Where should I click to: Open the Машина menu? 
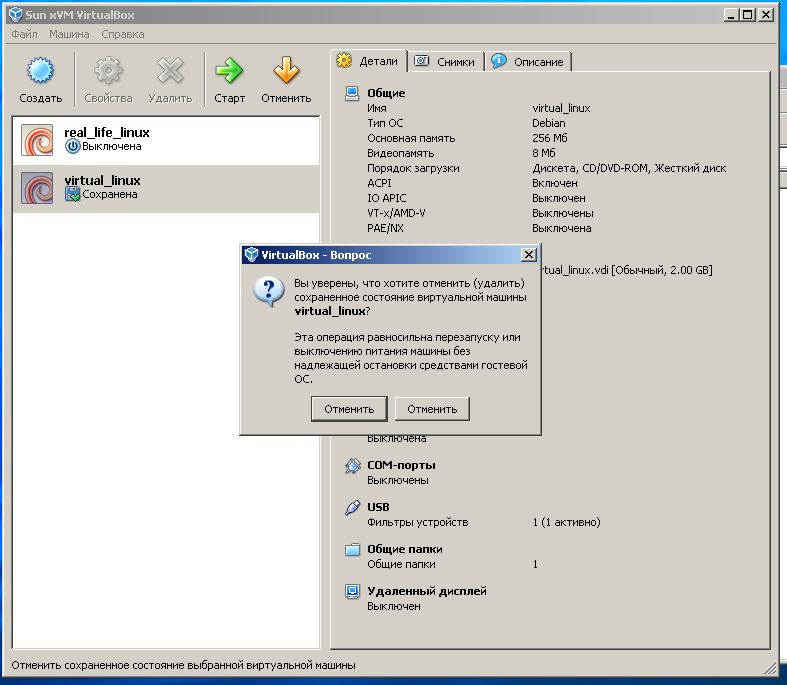coord(69,34)
